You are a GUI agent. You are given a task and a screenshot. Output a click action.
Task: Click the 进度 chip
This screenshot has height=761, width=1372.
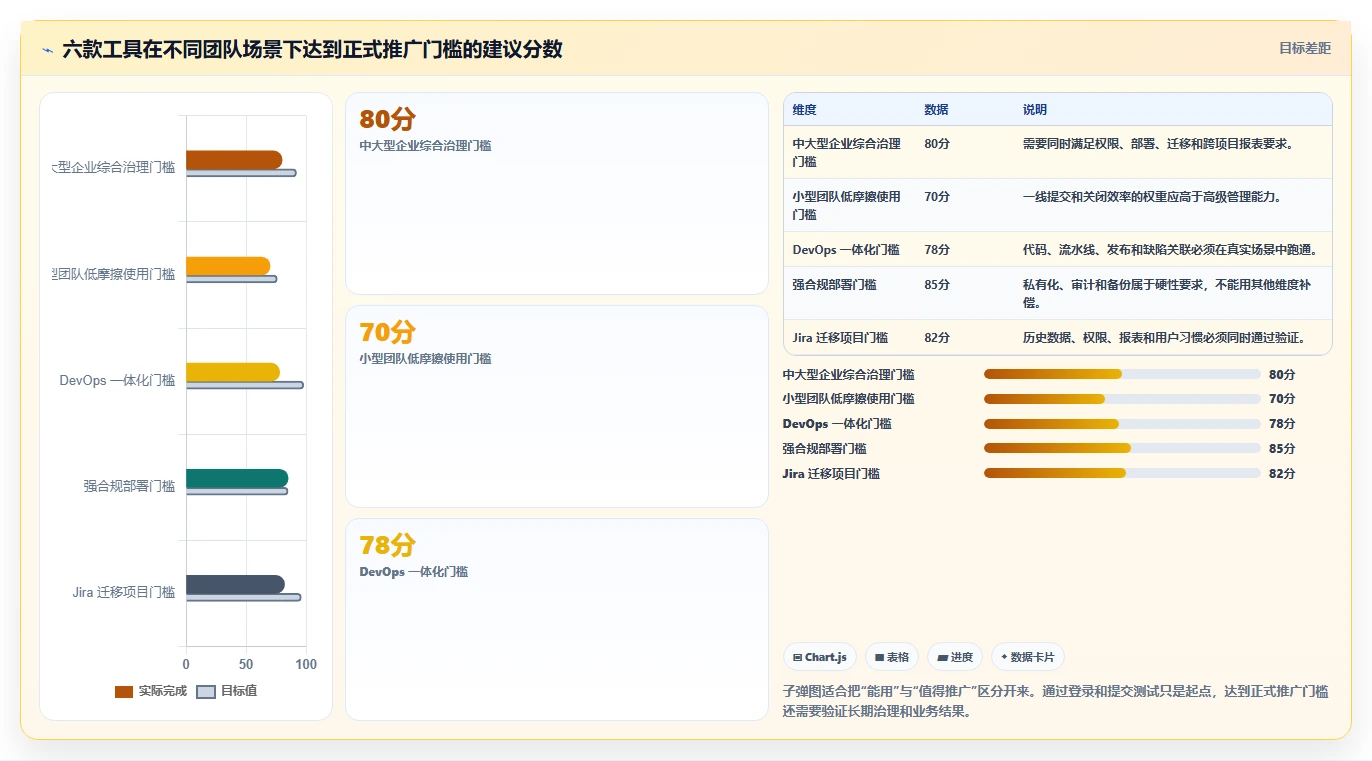(x=955, y=657)
